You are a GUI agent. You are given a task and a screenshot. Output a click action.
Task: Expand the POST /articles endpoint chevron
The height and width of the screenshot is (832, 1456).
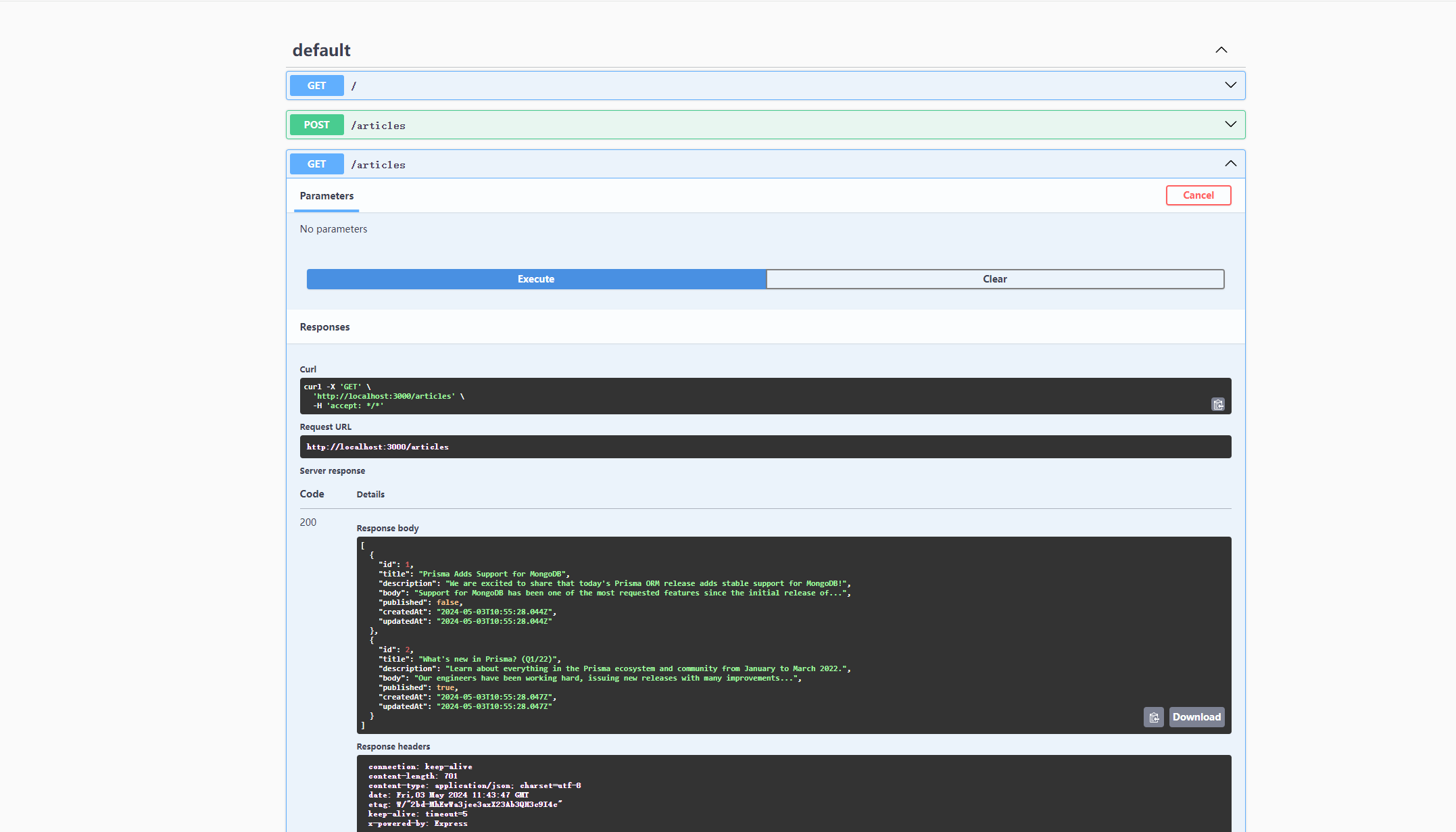click(x=1230, y=124)
